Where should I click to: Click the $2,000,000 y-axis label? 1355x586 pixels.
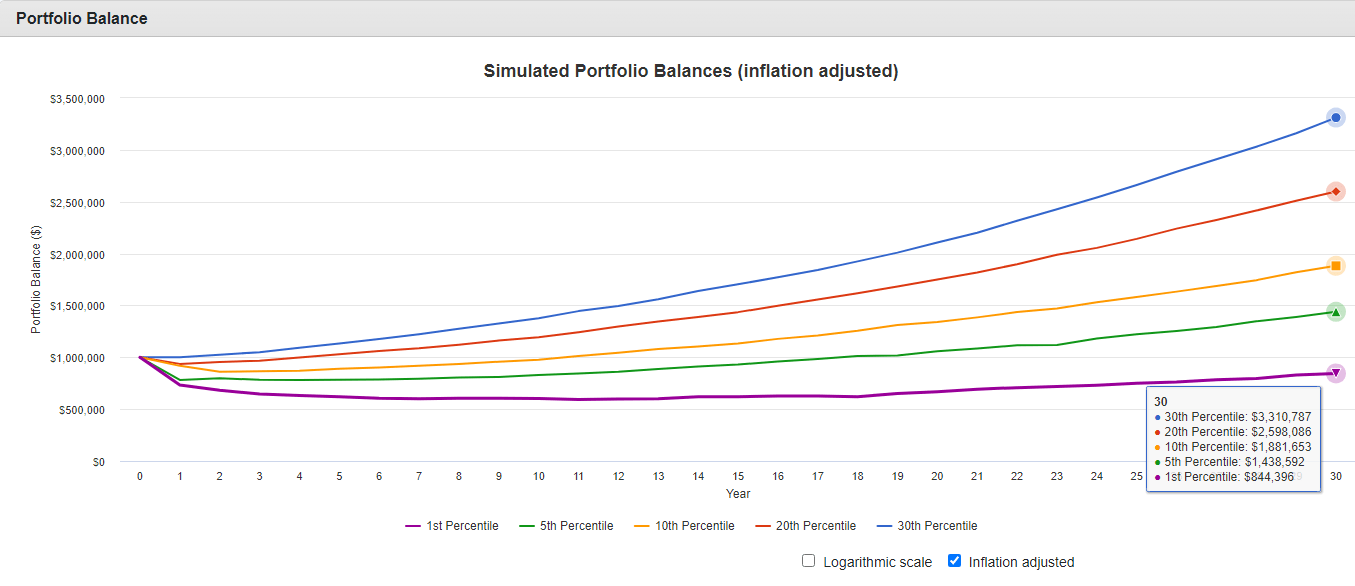77,254
